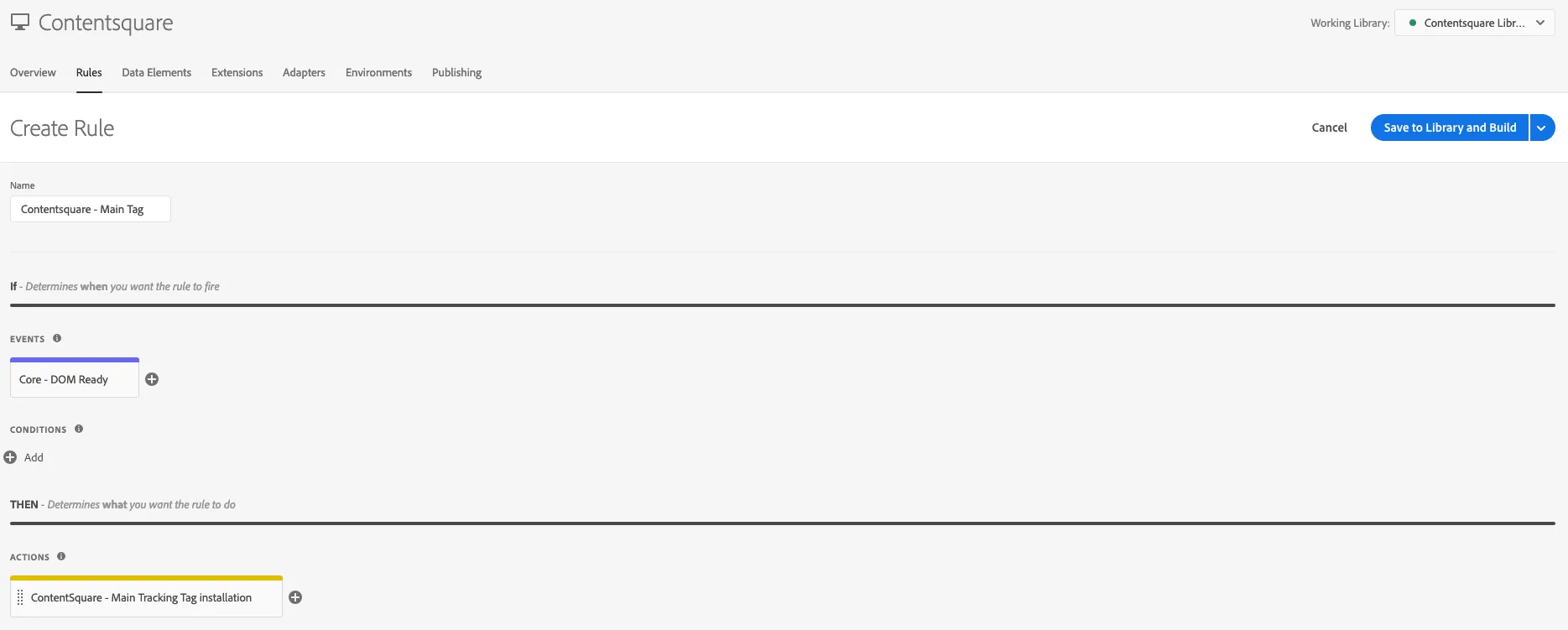1568x630 pixels.
Task: Click the rule Name input field
Action: point(91,209)
